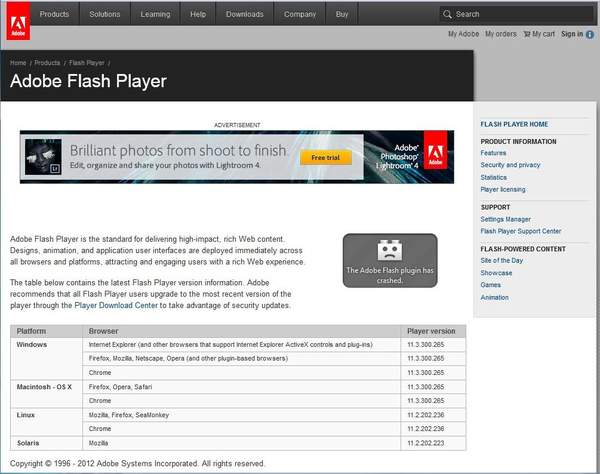The width and height of the screenshot is (600, 474).
Task: Open the Solutions menu
Action: click(x=105, y=14)
